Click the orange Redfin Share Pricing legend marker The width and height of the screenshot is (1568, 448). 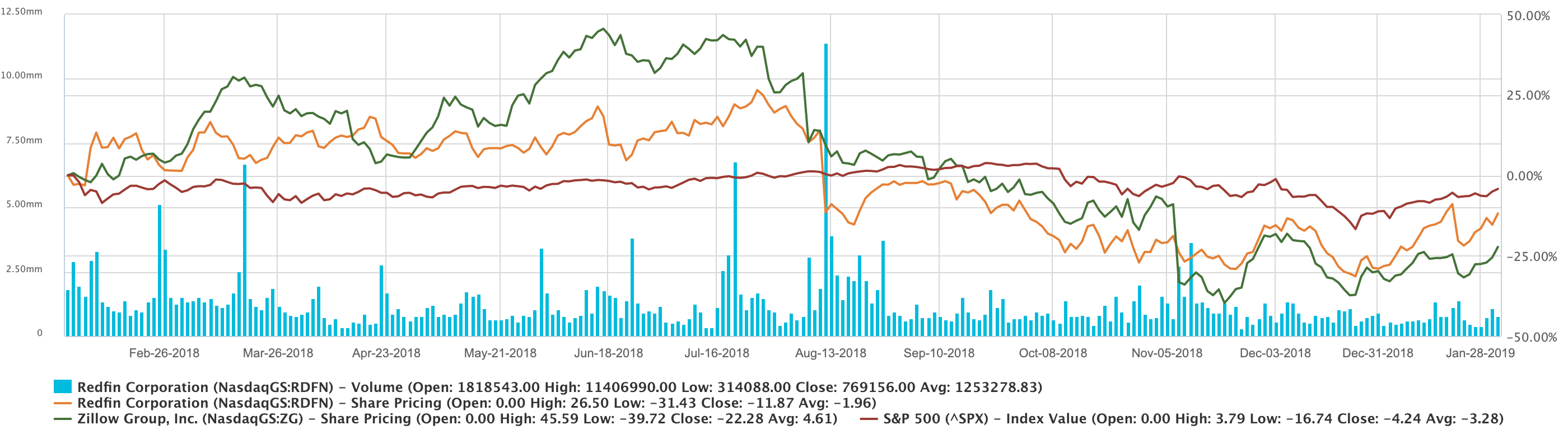click(x=62, y=403)
